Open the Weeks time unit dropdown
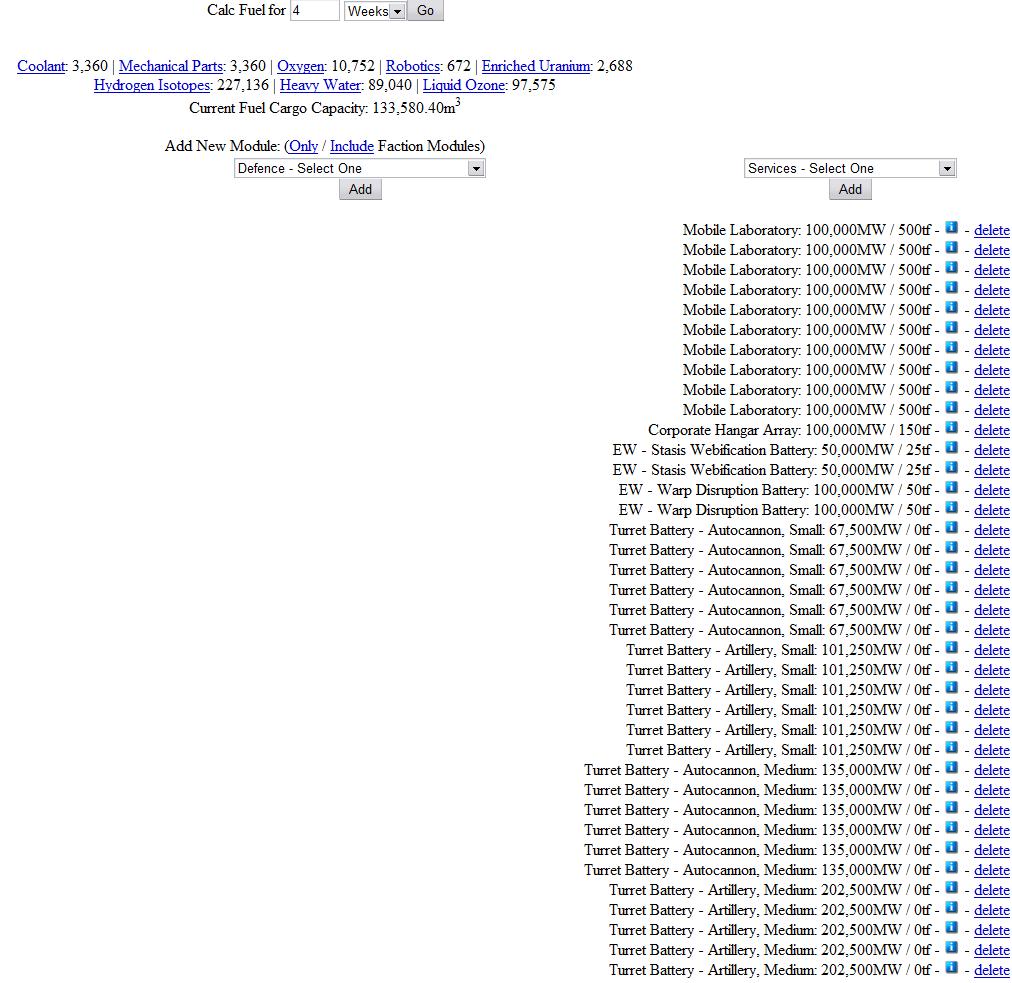The image size is (1012, 983). pyautogui.click(x=375, y=11)
